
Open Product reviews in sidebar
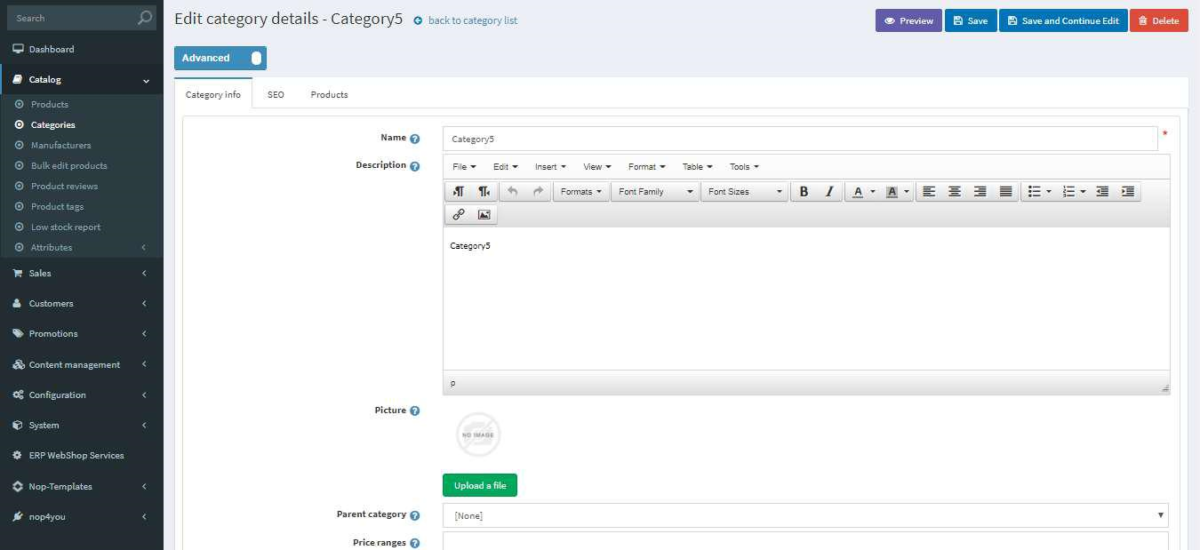[64, 186]
